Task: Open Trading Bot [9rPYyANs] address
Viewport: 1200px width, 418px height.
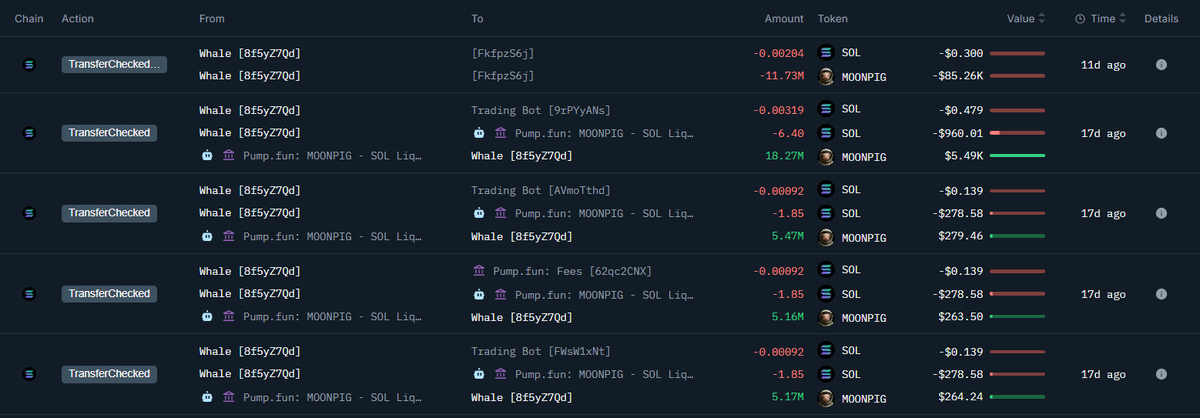Action: [x=541, y=110]
